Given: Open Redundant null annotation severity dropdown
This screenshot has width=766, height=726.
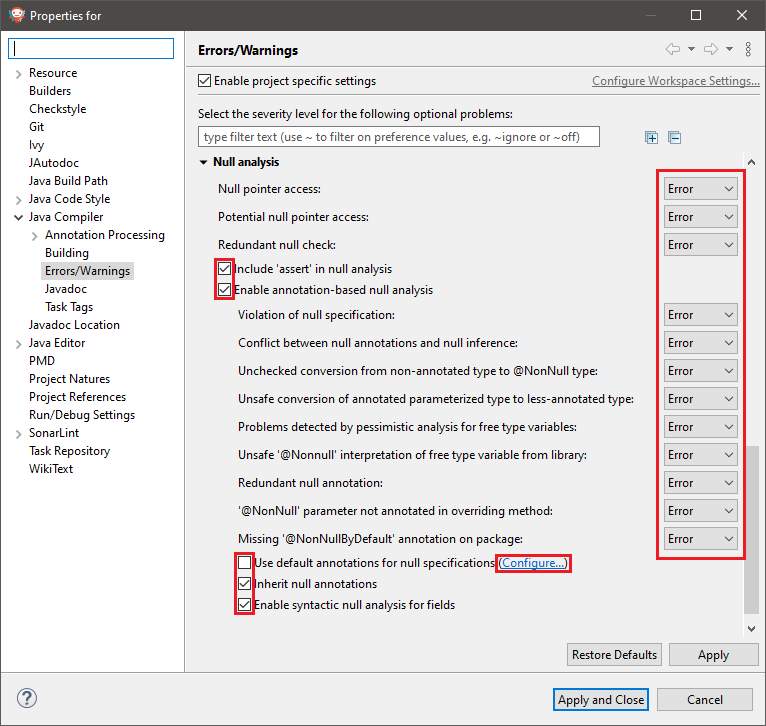Looking at the screenshot, I should coord(701,483).
